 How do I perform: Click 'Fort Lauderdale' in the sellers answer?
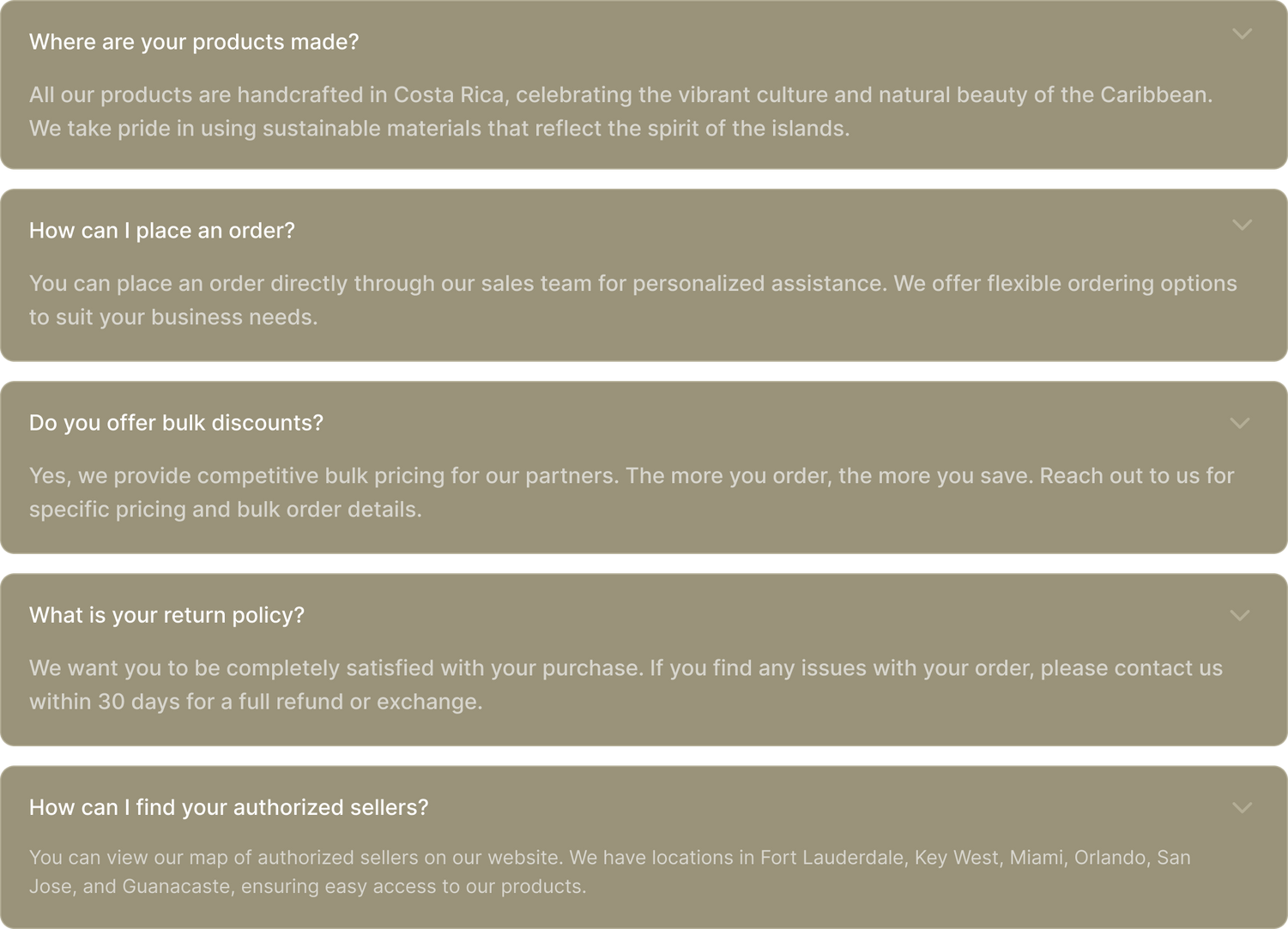(x=831, y=858)
